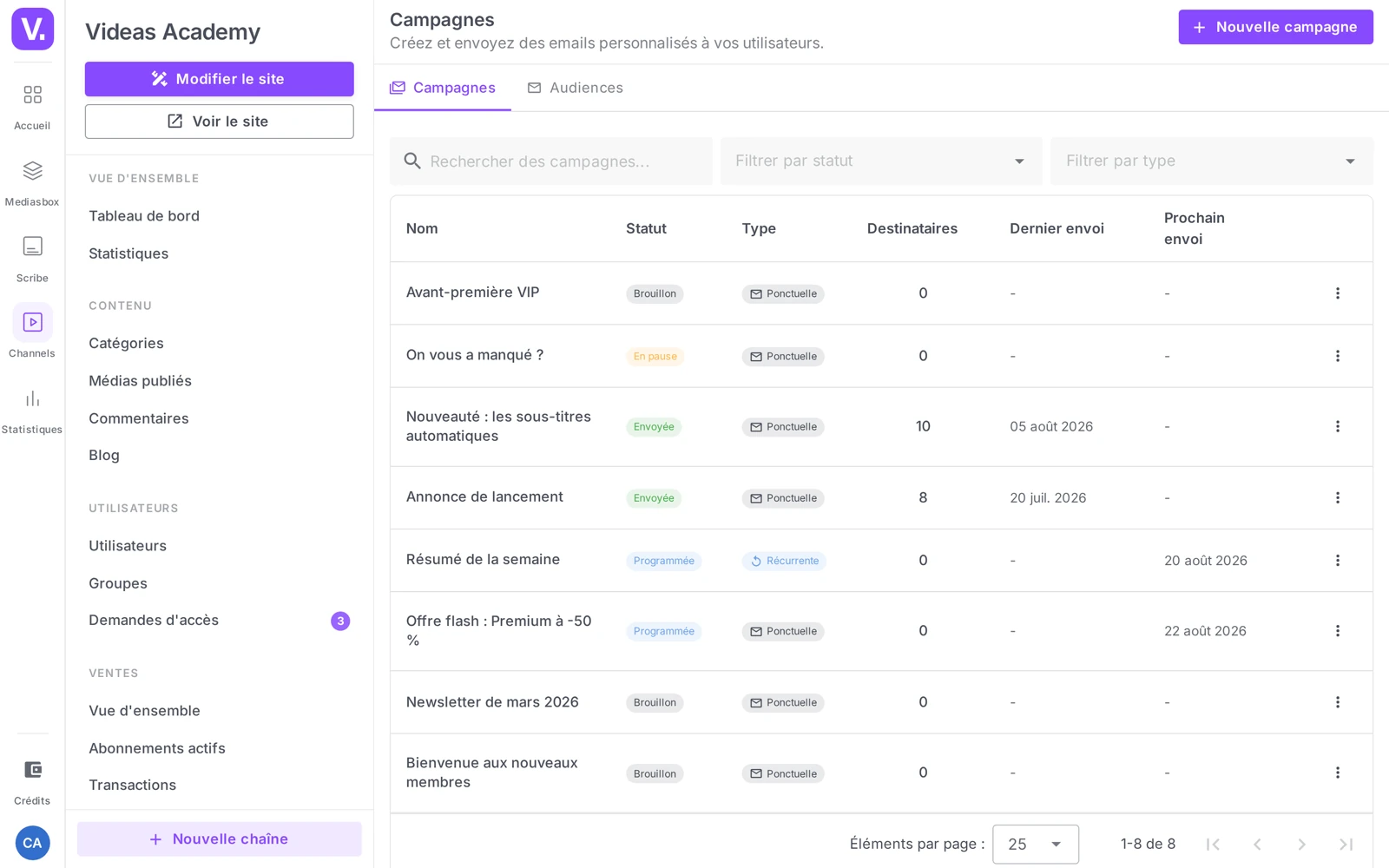Click the Nouvelle campagne button
Screen dimensions: 1389x868
1275,27
